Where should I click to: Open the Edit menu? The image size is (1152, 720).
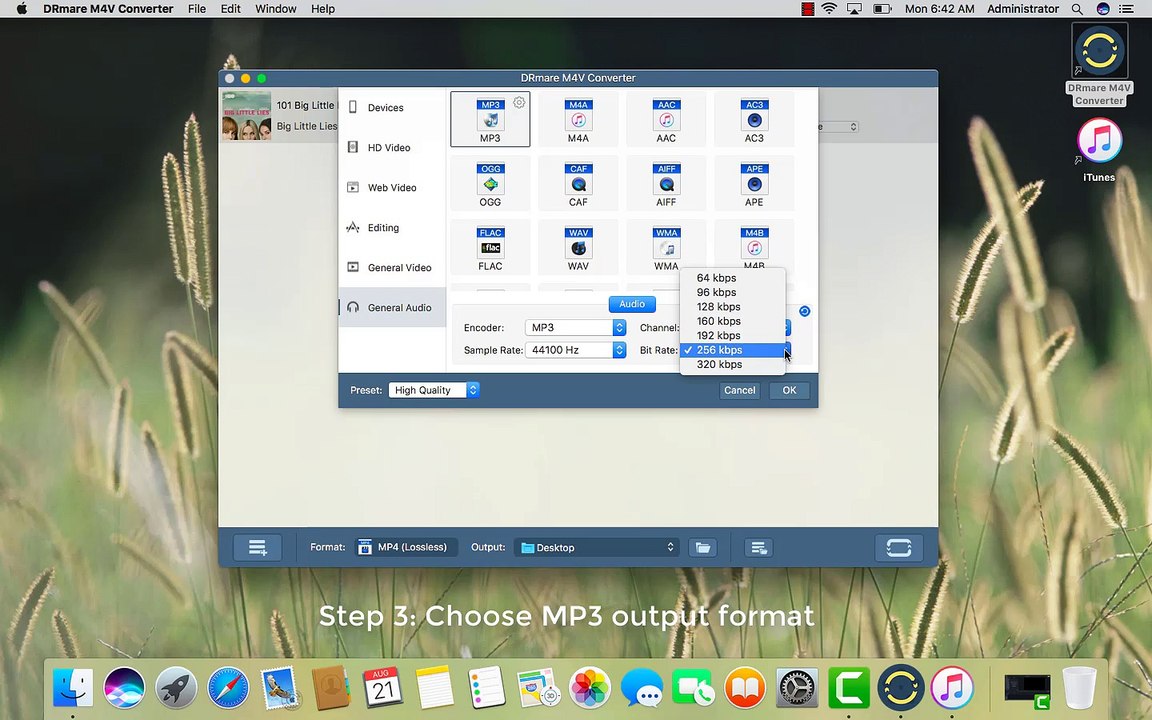pyautogui.click(x=231, y=9)
